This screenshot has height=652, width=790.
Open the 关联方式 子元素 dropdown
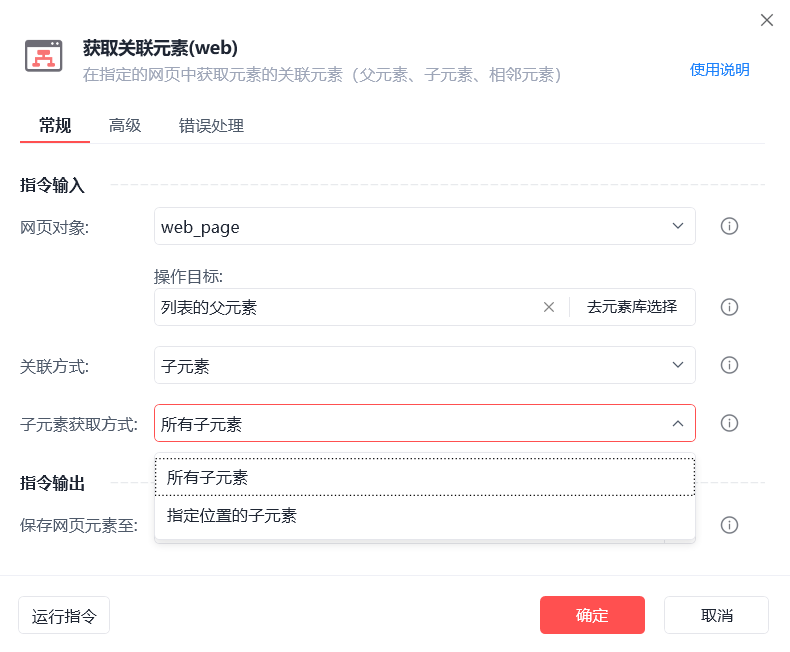coord(425,365)
